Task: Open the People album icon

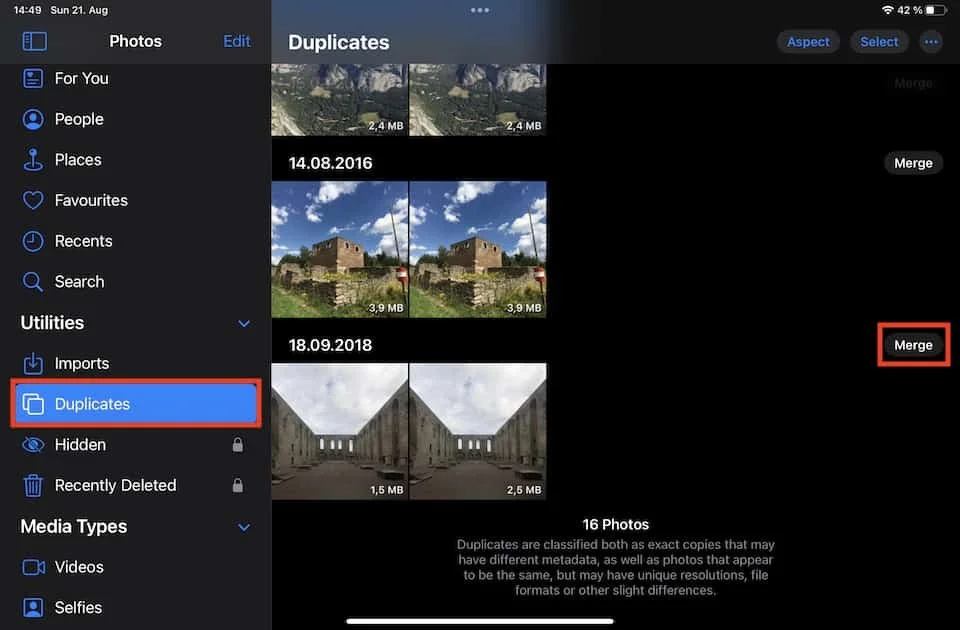Action: (x=30, y=119)
